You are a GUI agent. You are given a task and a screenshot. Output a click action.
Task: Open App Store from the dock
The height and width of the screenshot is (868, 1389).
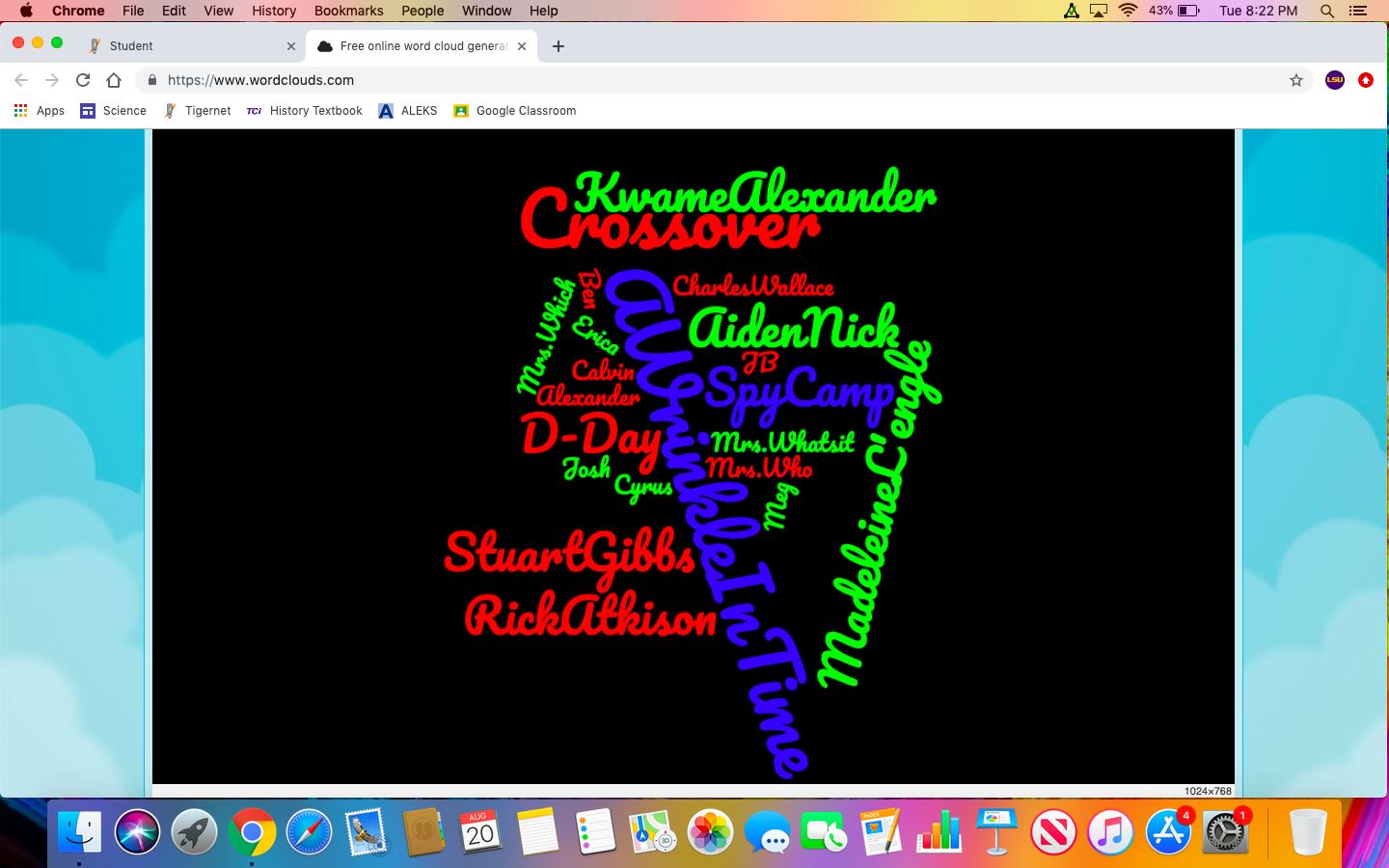click(x=1167, y=831)
